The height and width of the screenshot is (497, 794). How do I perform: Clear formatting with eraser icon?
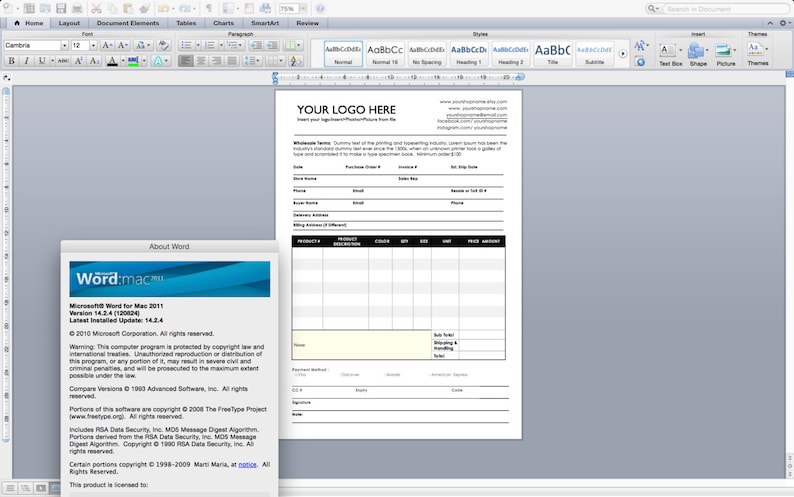click(163, 45)
